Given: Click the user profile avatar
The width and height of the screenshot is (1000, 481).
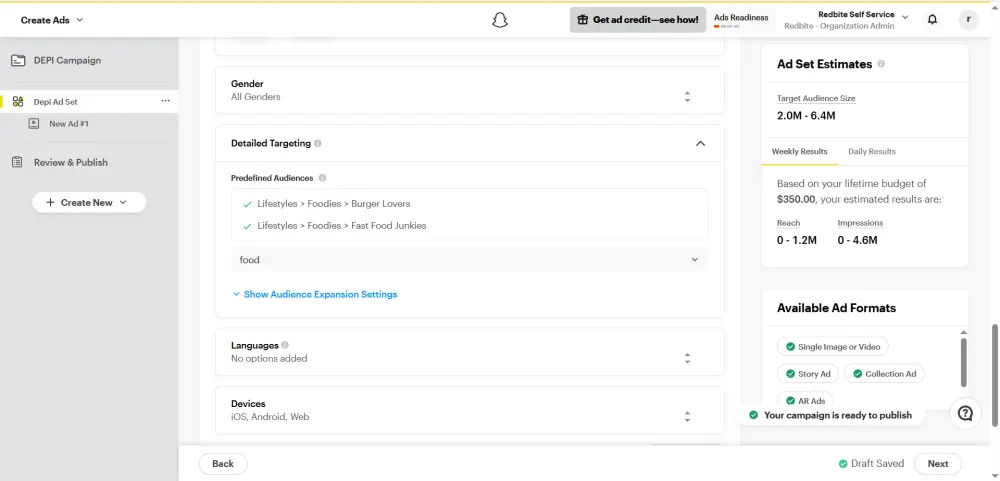Looking at the screenshot, I should pos(968,19).
